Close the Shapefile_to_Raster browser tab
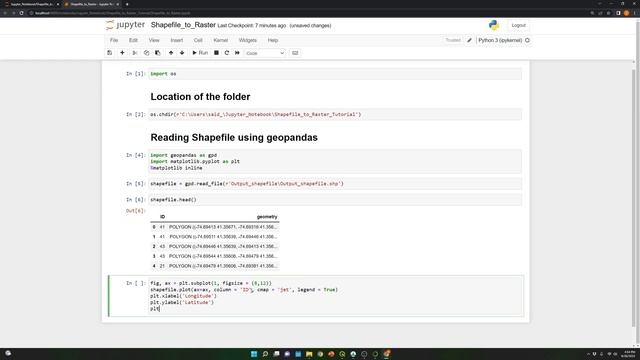 click(x=118, y=4)
